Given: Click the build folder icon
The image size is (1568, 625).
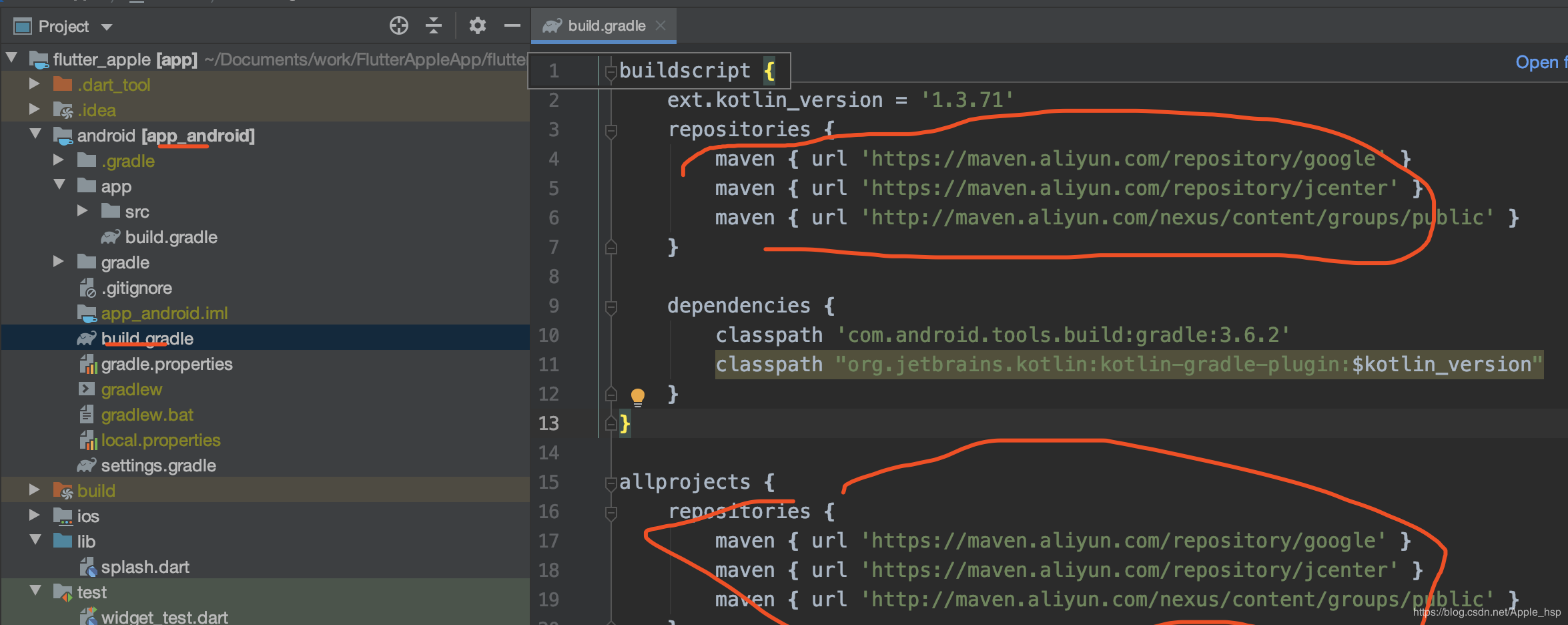Looking at the screenshot, I should 63,490.
